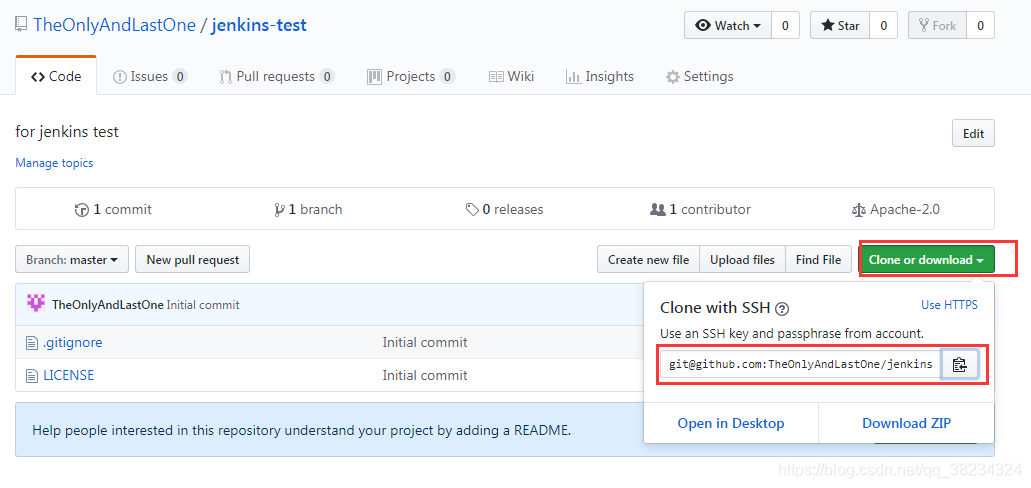Viewport: 1031px width, 488px height.
Task: Click the star icon in the Star button
Action: click(x=828, y=26)
